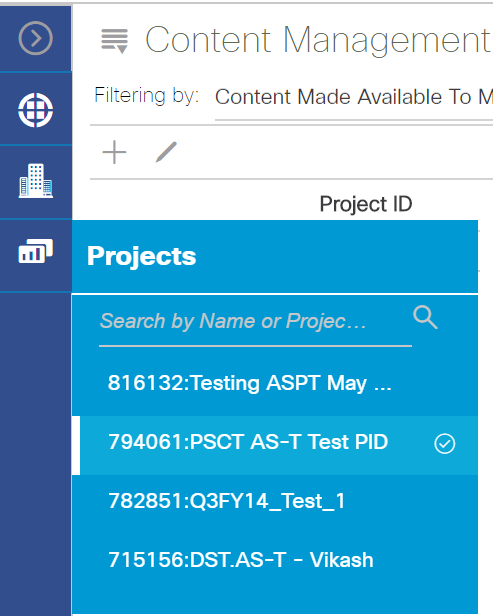Open the bar chart Projects icon in sidebar
Image resolution: width=493 pixels, height=616 pixels.
[x=36, y=251]
